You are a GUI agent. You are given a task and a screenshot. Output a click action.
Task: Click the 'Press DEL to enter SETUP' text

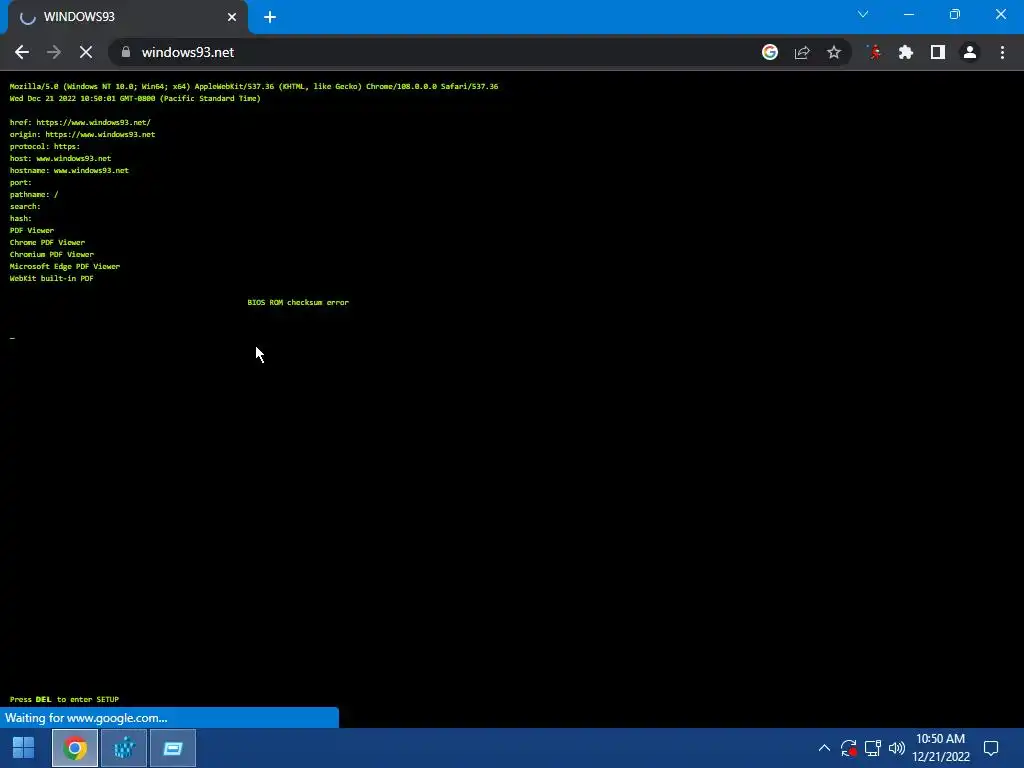tap(64, 699)
